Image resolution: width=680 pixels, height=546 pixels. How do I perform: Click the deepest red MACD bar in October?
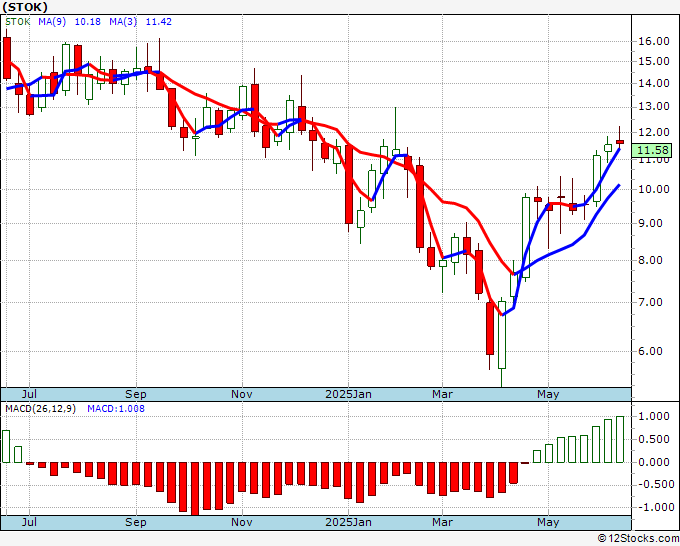195,489
